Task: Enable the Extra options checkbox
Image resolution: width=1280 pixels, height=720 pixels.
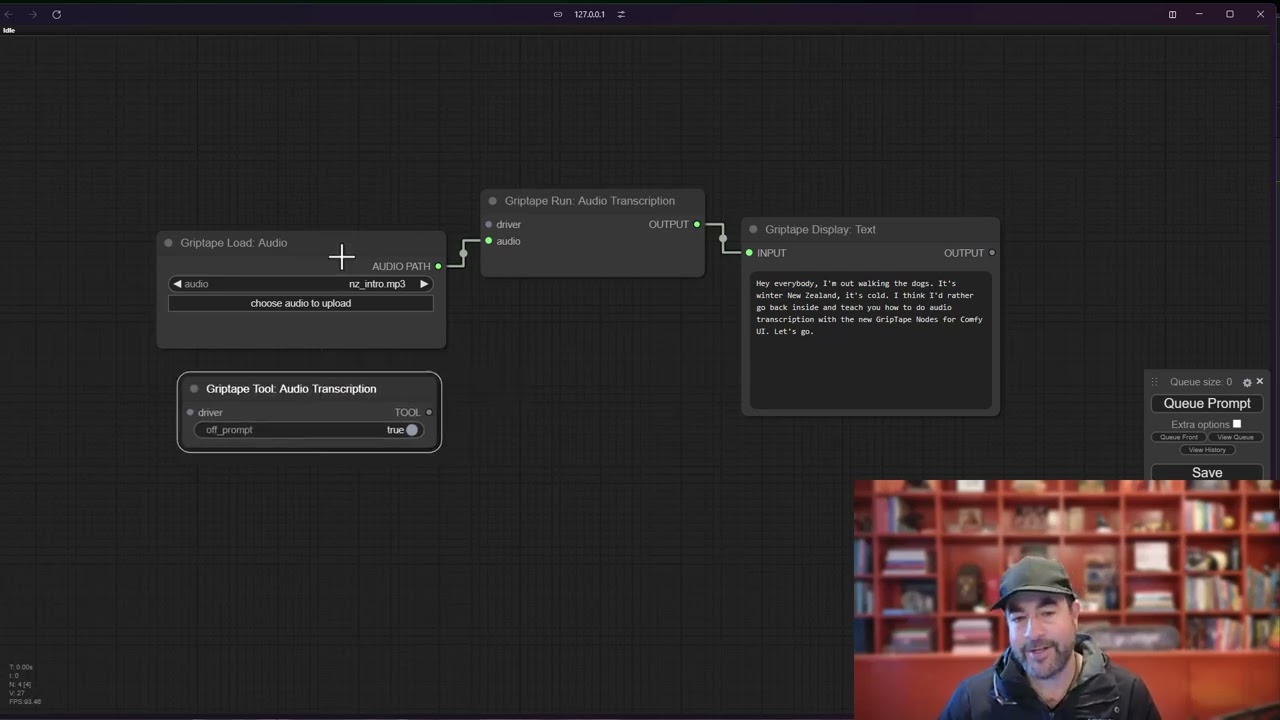Action: click(1237, 424)
